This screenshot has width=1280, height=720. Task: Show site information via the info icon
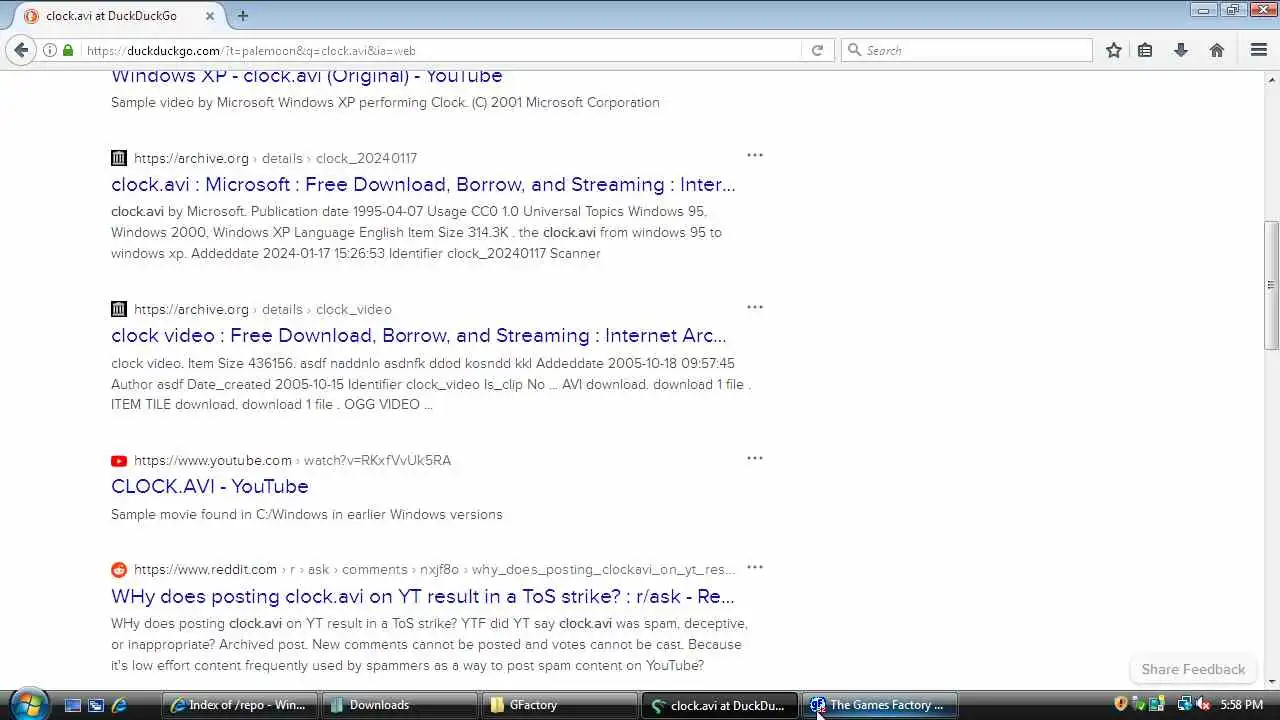[x=50, y=50]
